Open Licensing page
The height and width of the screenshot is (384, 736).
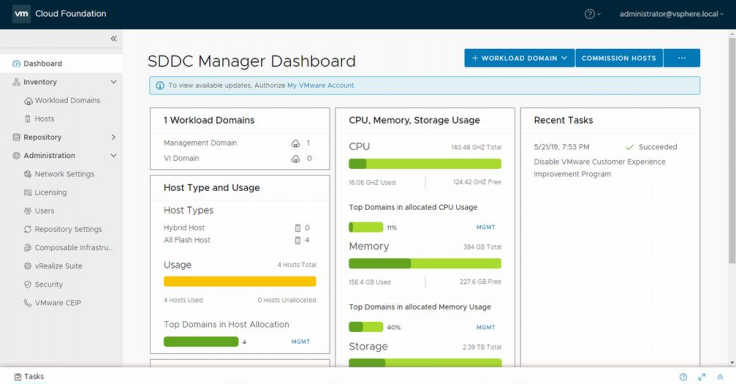point(51,192)
